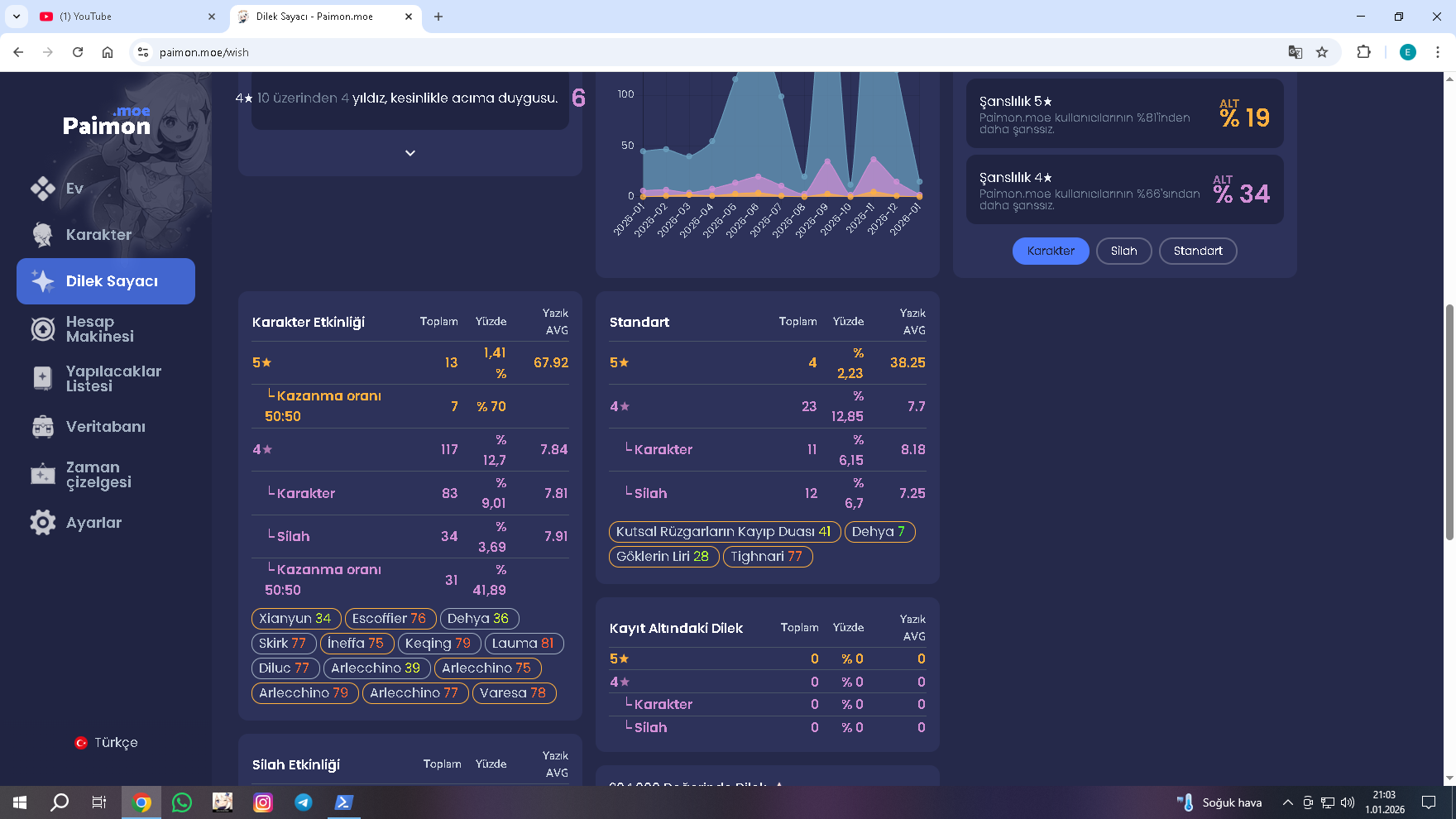
Task: Click the Skirk 77 pull tag
Action: 283,644
